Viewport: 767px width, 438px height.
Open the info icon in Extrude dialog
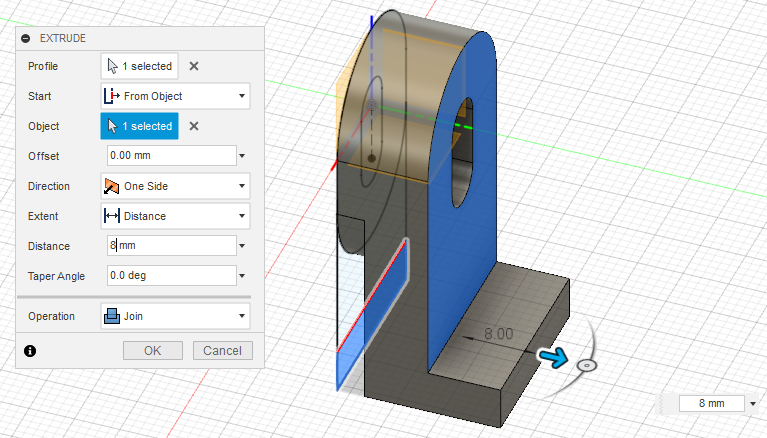click(30, 351)
